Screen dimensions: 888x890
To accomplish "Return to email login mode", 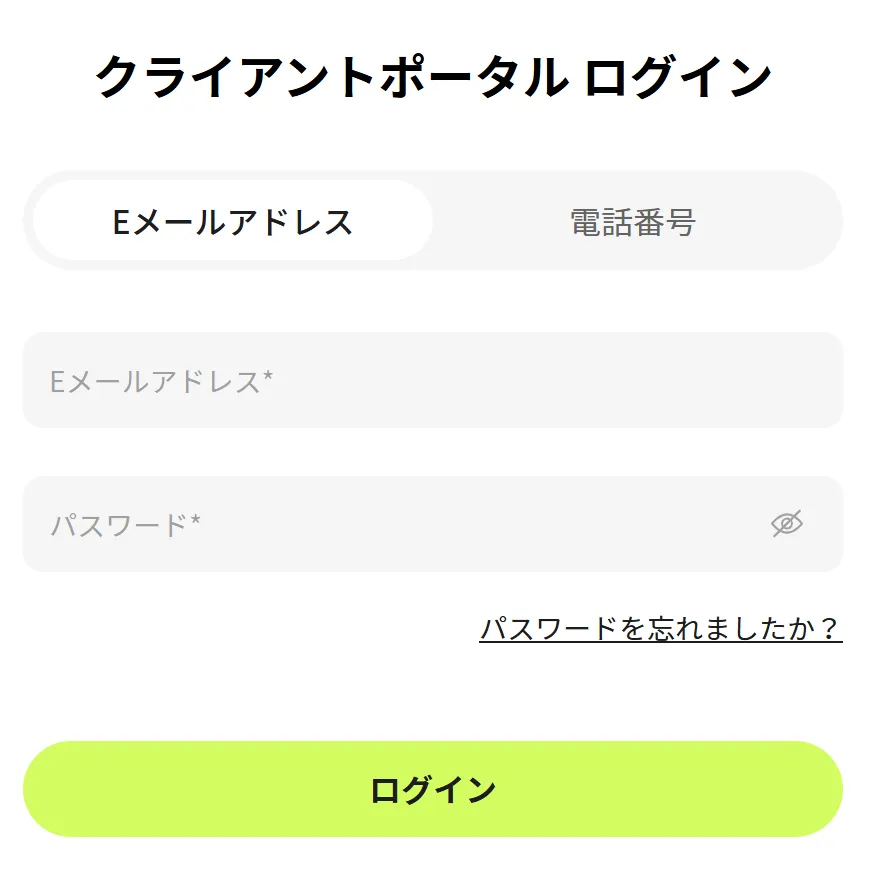I will click(x=233, y=221).
